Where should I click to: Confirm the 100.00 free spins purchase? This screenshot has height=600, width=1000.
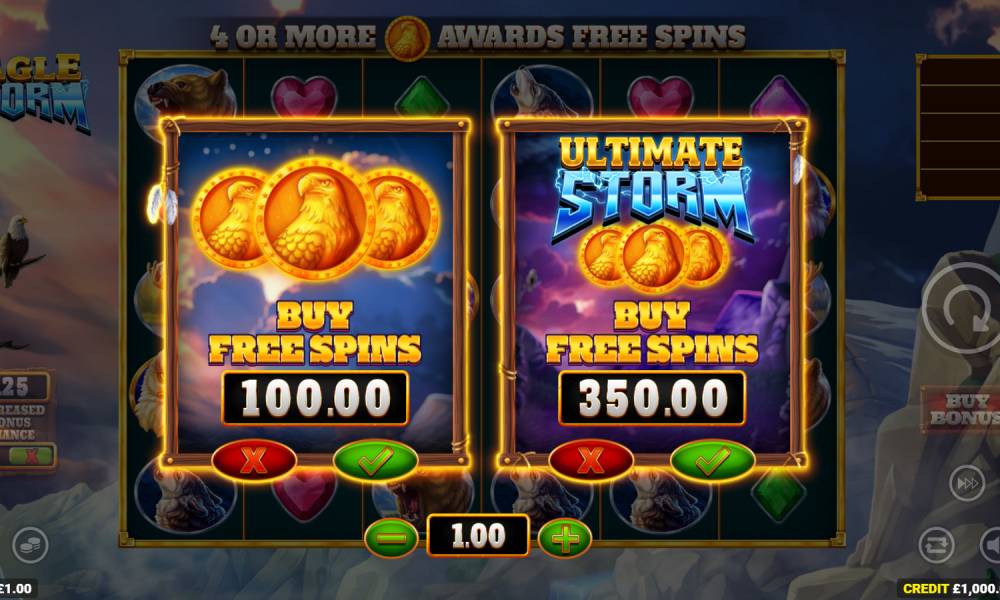(x=375, y=460)
